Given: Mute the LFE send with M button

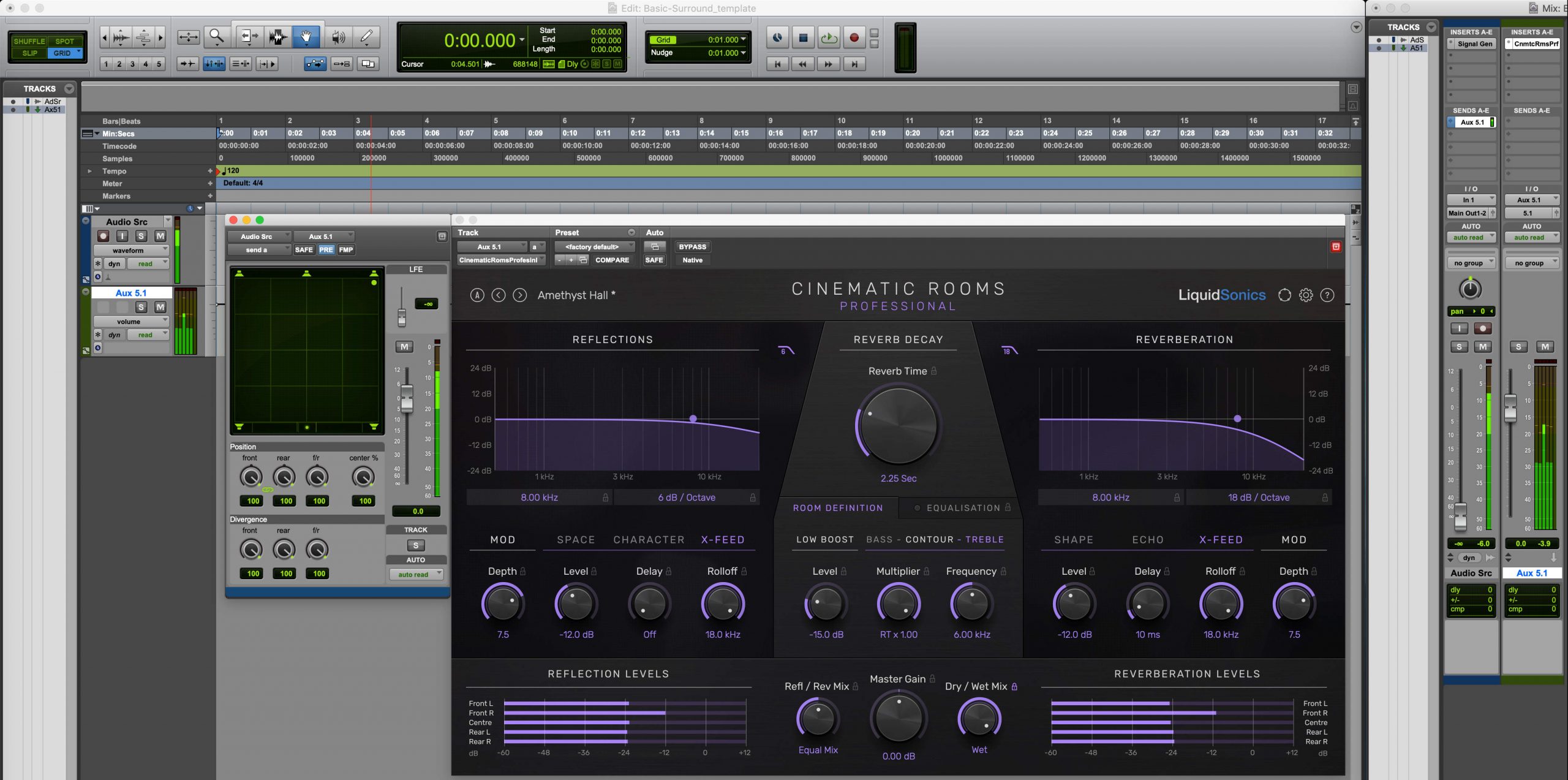Looking at the screenshot, I should click(x=404, y=347).
